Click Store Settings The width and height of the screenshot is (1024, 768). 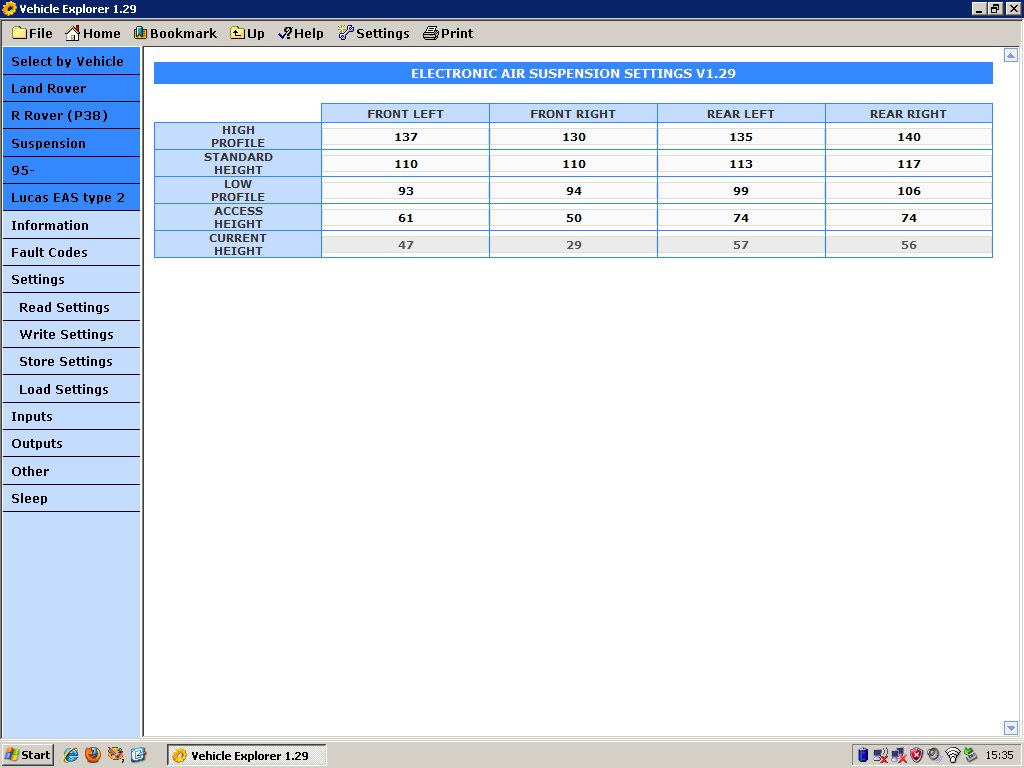click(x=71, y=361)
